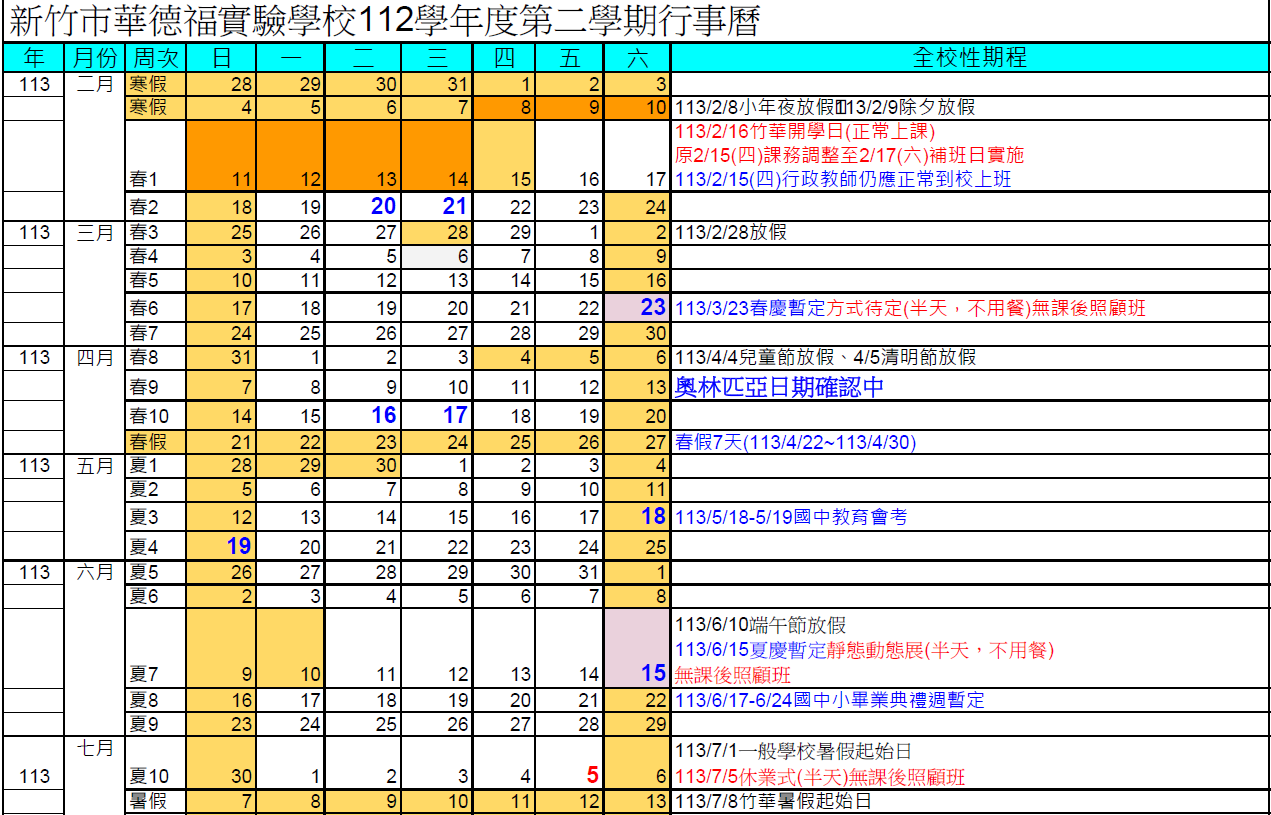
Task: Click red 5 in the 夏10 row
Action: [x=593, y=774]
